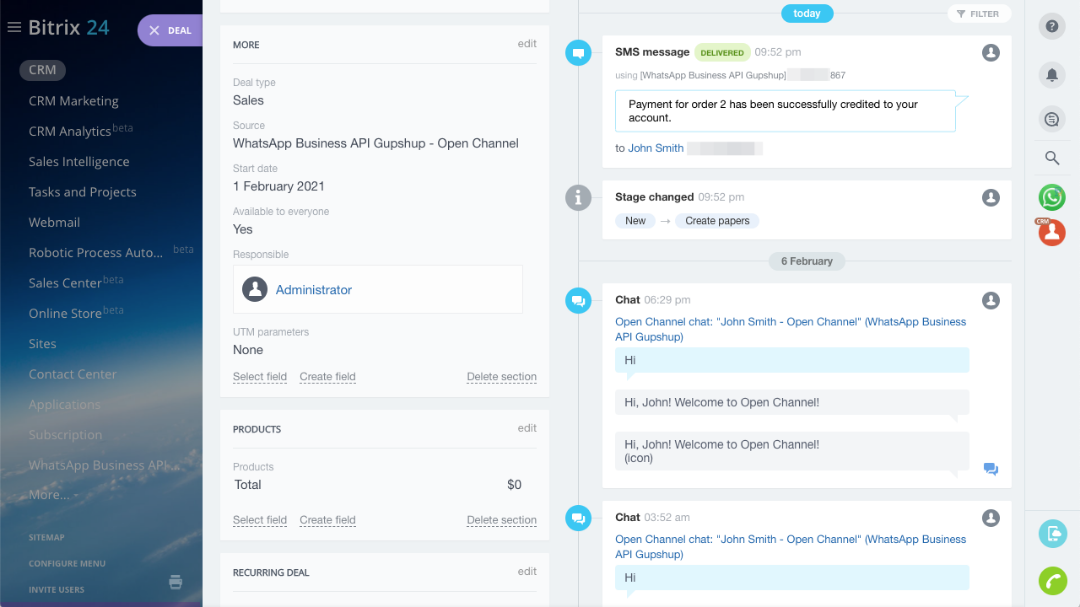Click Select field in Products section
Image resolution: width=1080 pixels, height=607 pixels.
260,519
